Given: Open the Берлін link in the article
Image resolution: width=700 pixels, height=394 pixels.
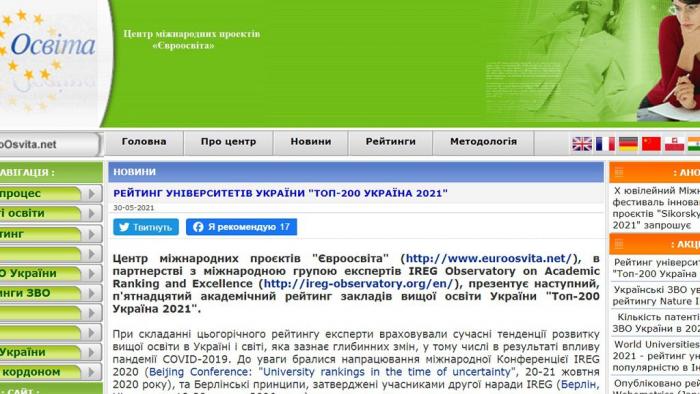Looking at the screenshot, I should 580,384.
